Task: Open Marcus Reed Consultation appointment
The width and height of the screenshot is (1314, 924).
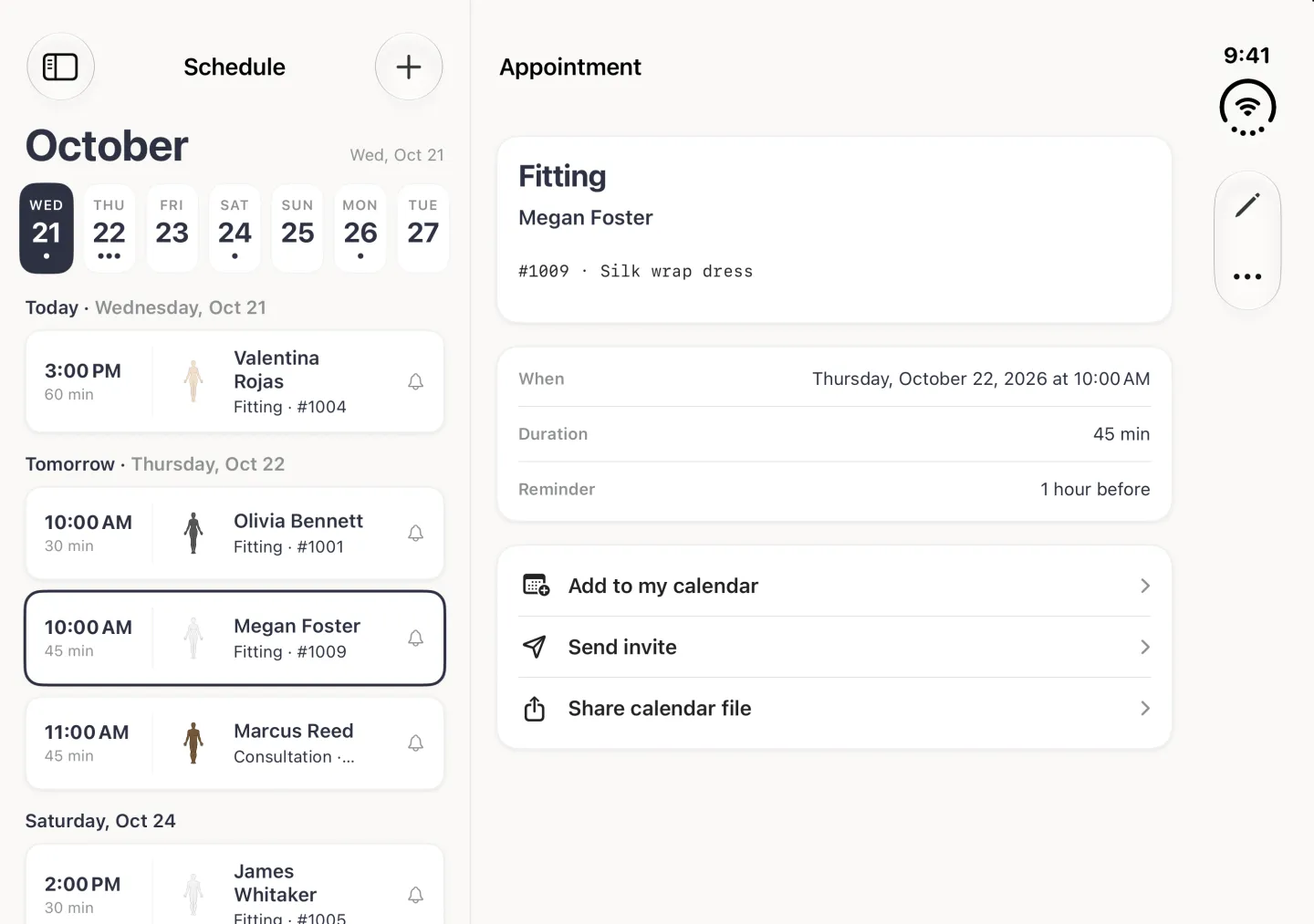Action: [235, 743]
